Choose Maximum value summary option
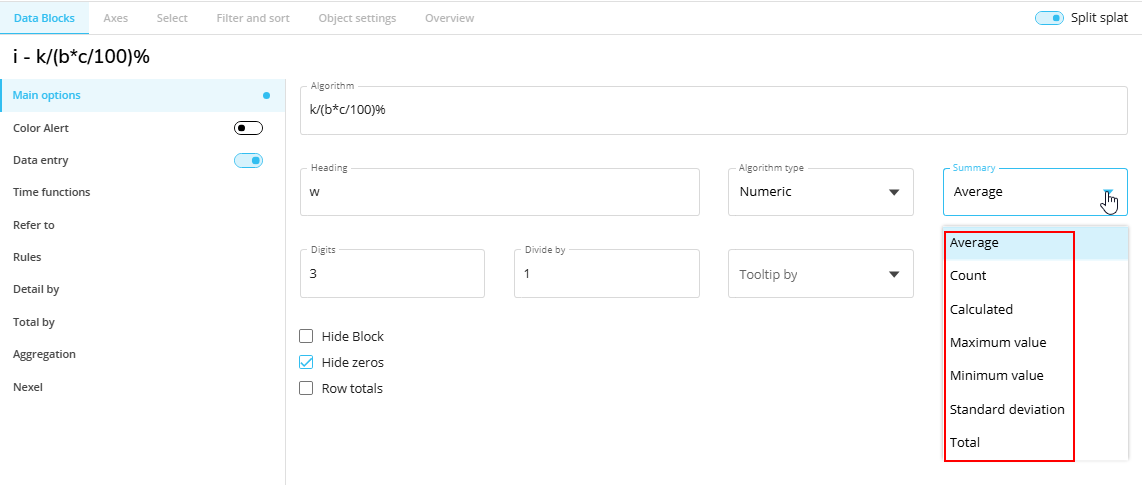 (x=998, y=342)
